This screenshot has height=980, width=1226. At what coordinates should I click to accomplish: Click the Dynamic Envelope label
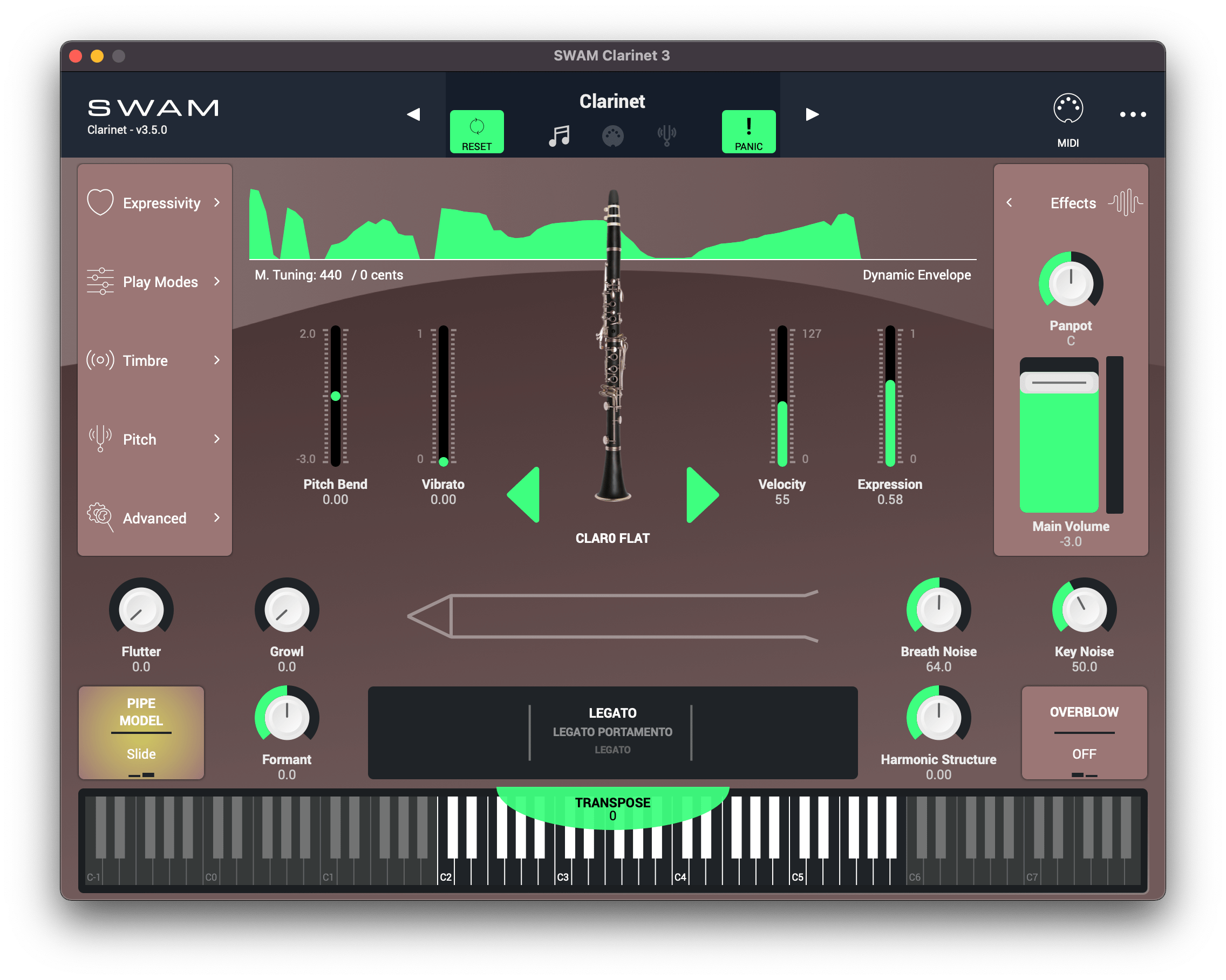917,275
